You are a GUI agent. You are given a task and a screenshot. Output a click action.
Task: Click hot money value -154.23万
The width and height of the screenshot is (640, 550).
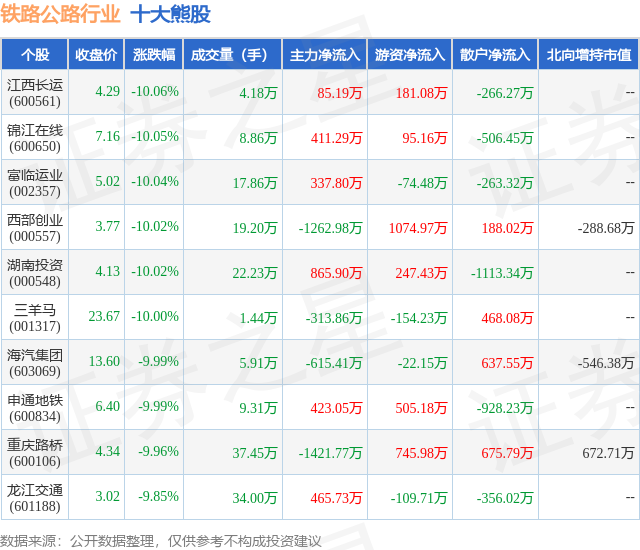point(419,318)
